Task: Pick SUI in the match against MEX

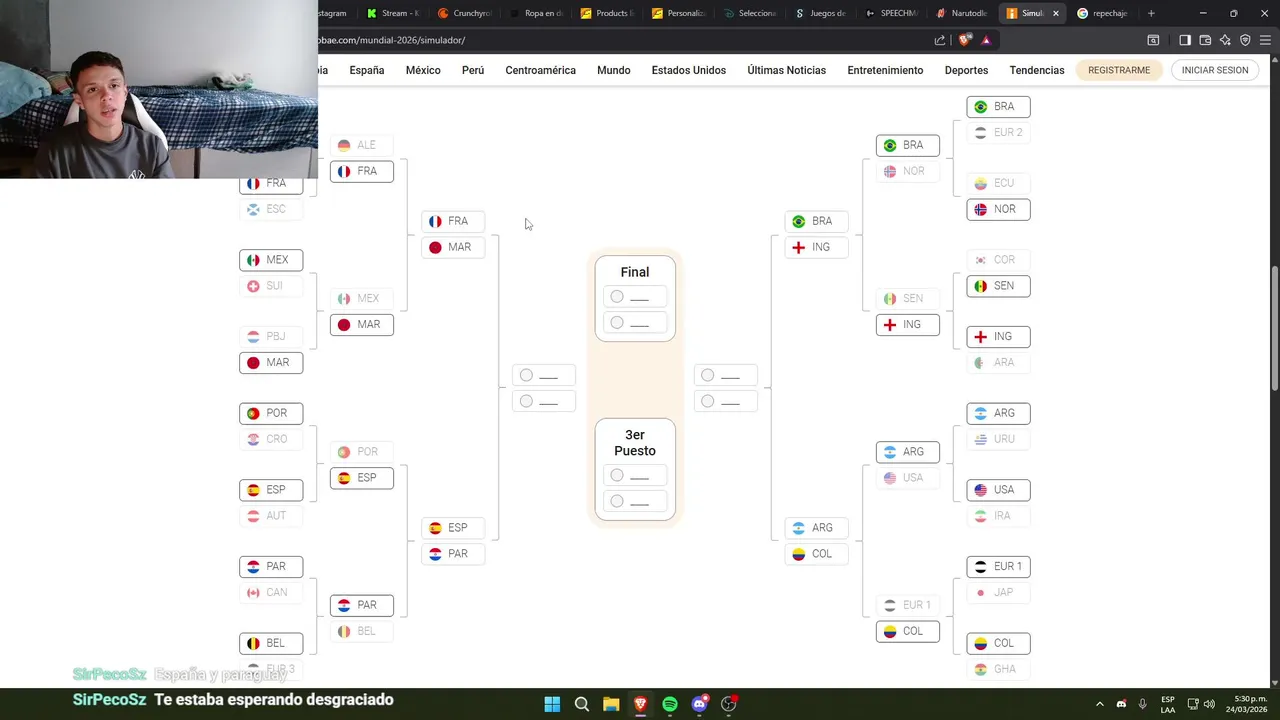Action: click(x=271, y=286)
